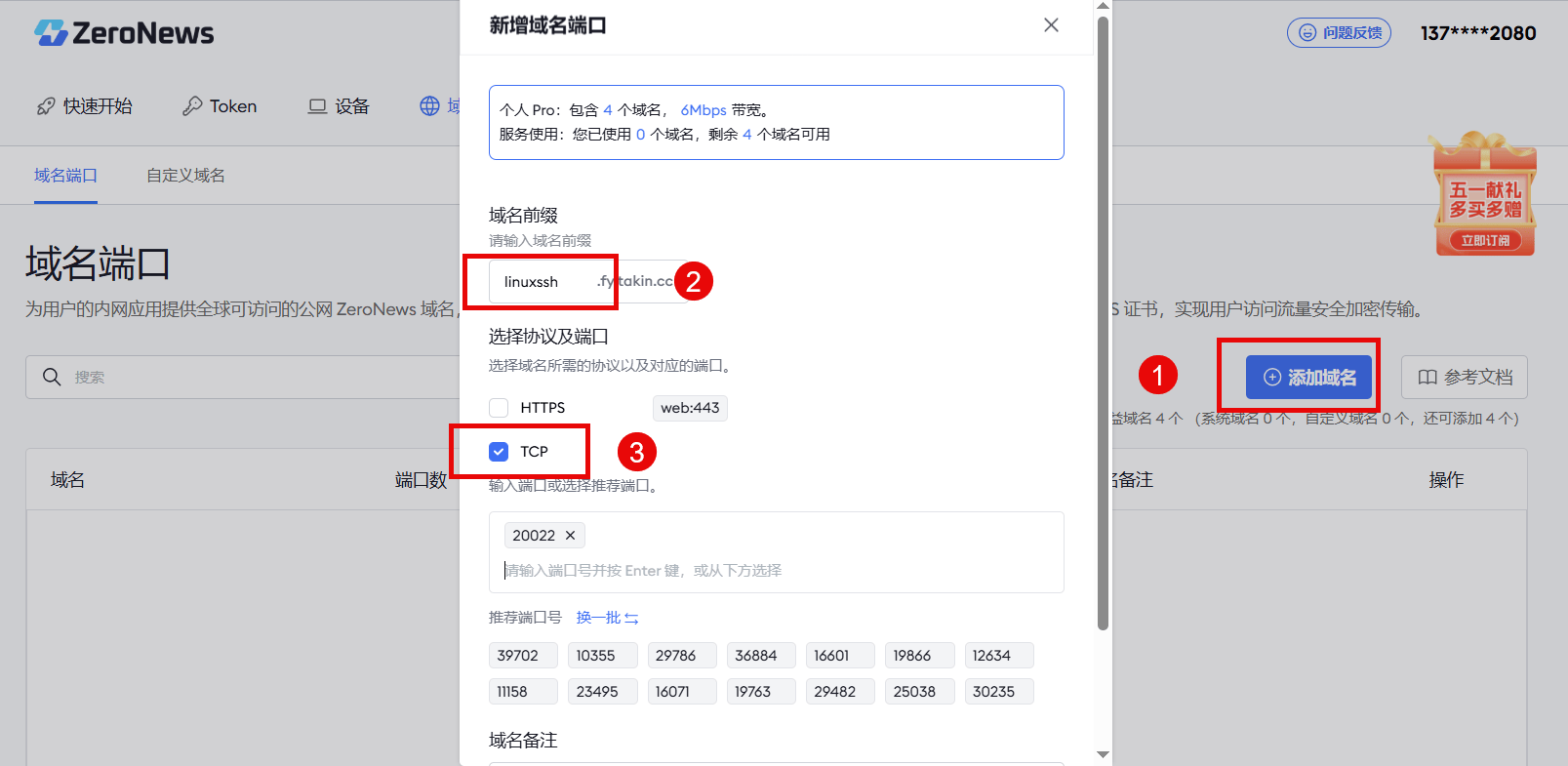Viewport: 1568px width, 766px height.
Task: Open the 参考文档 reference docs
Action: 1465,377
